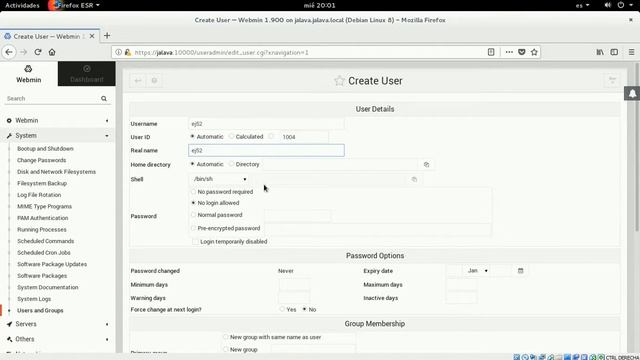
Task: Reload the current page
Action: click(x=38, y=52)
